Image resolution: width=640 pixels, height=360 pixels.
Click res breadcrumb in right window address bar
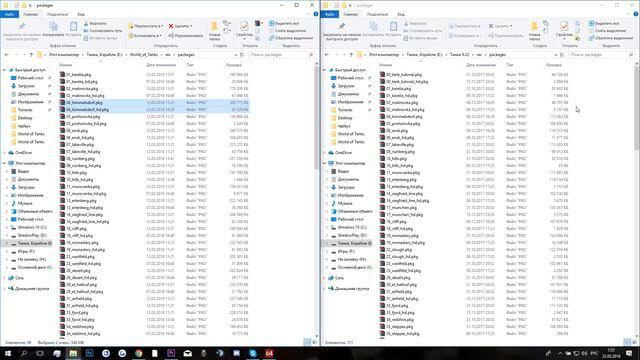[479, 54]
